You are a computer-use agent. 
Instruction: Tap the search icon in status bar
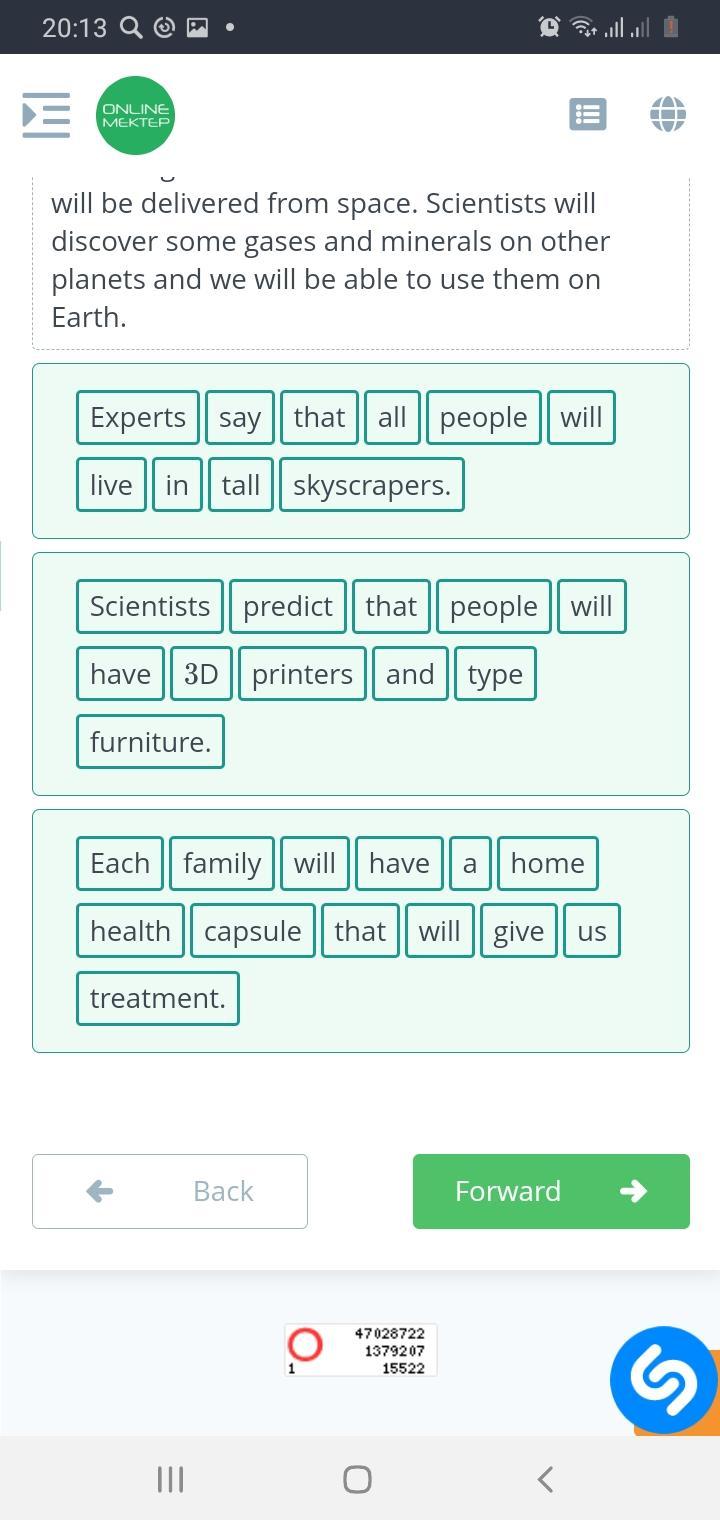tap(131, 27)
